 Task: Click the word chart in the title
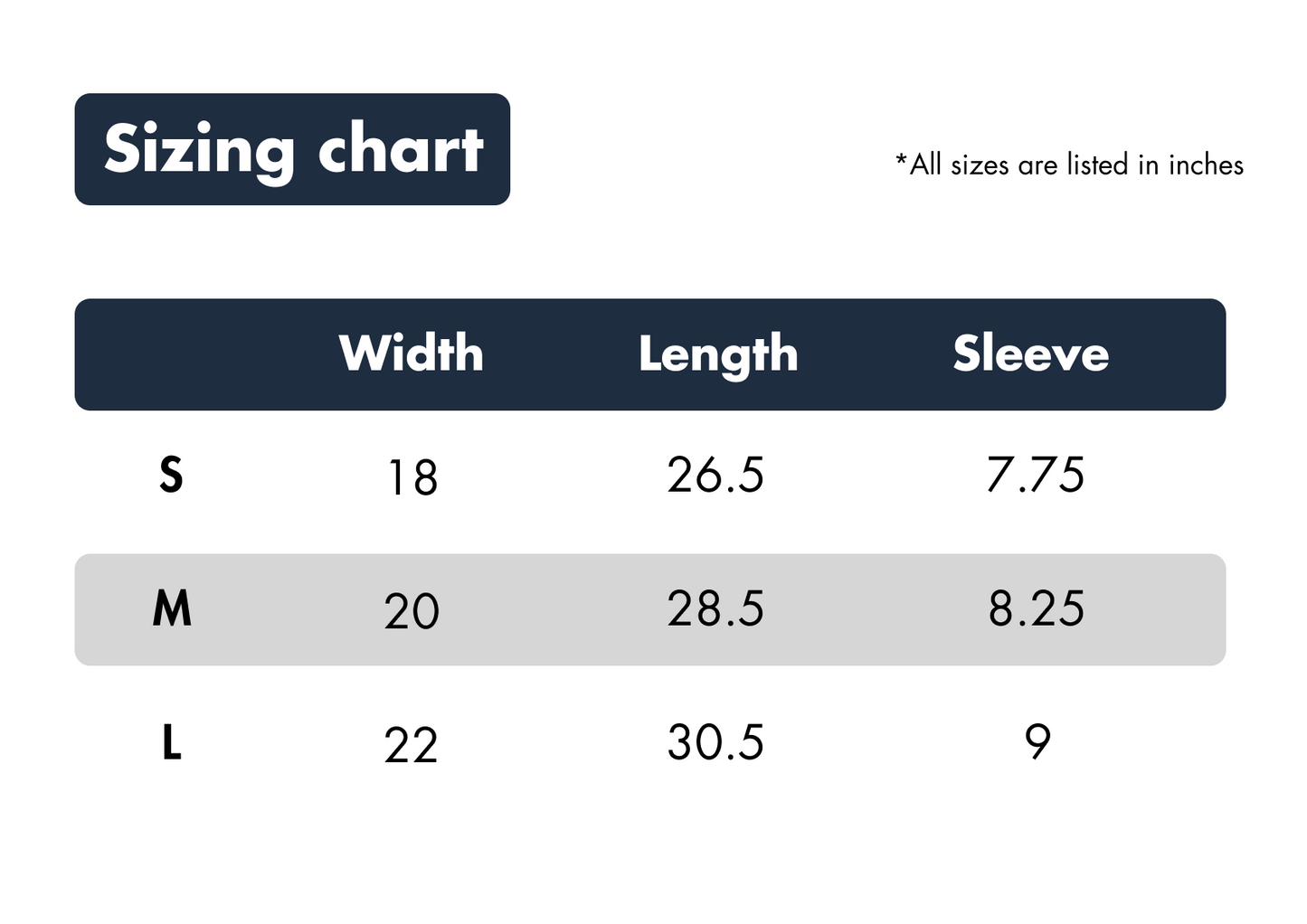click(401, 148)
